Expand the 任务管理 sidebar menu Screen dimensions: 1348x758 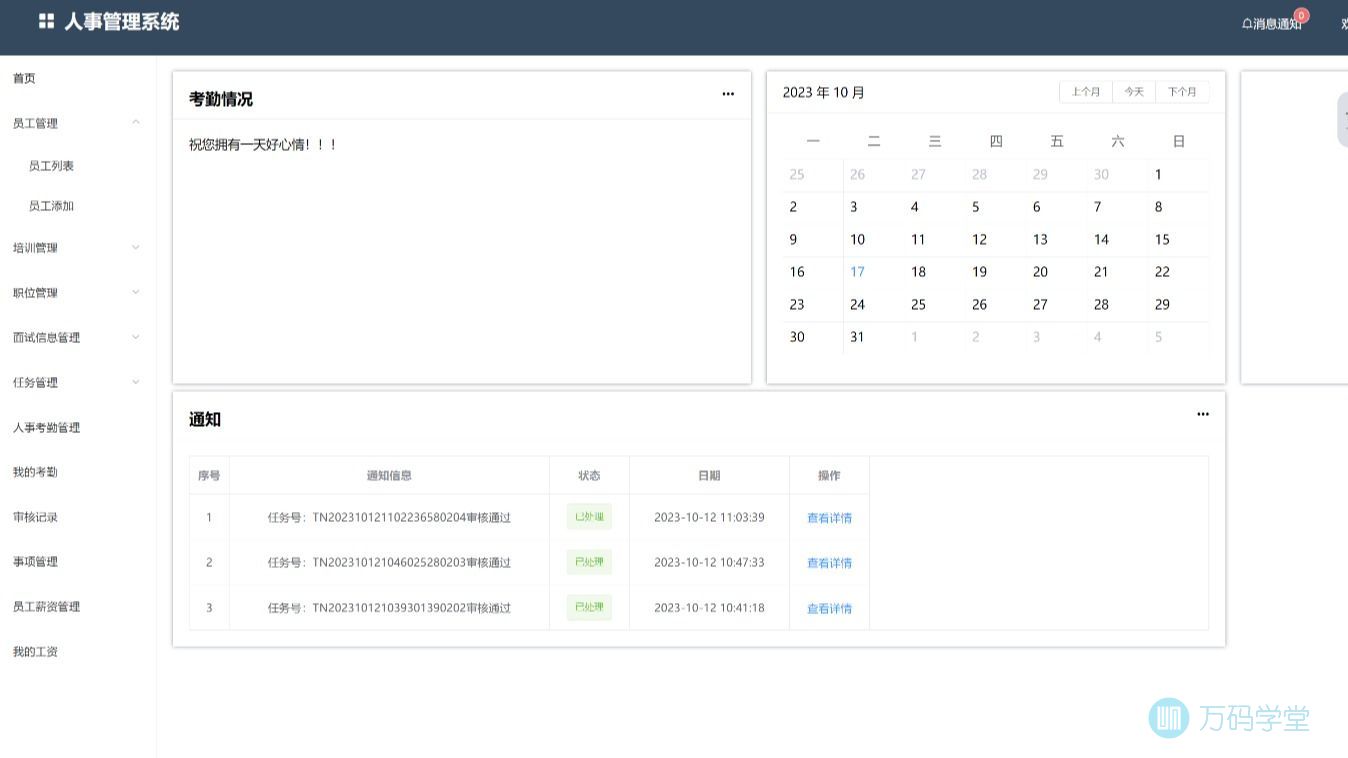[136, 382]
